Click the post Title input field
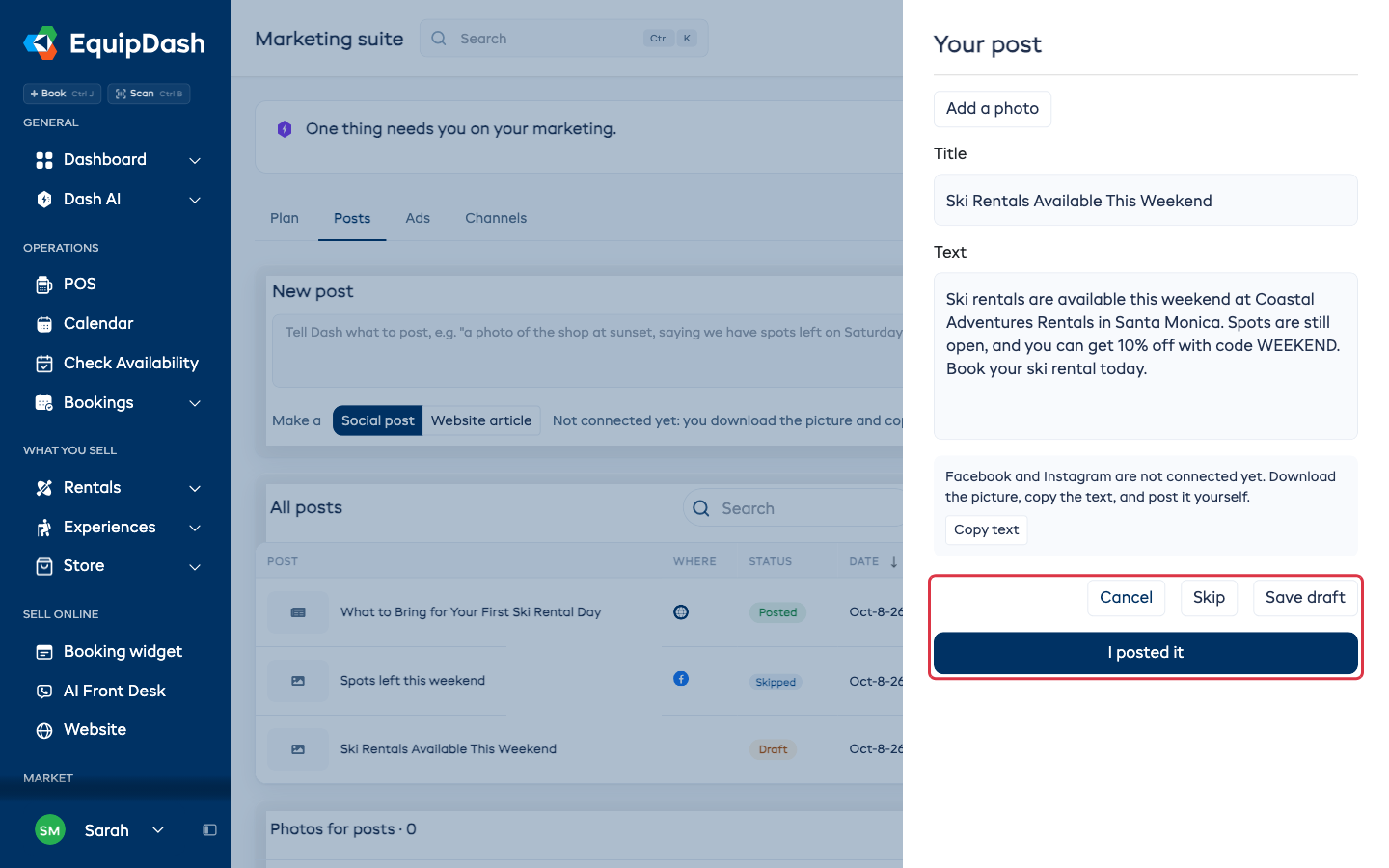This screenshot has height=868, width=1389. [1146, 200]
